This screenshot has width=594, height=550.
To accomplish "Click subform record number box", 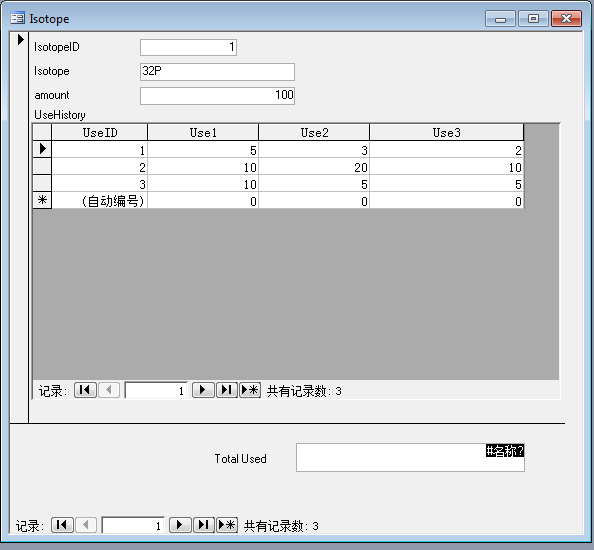I will click(x=156, y=390).
